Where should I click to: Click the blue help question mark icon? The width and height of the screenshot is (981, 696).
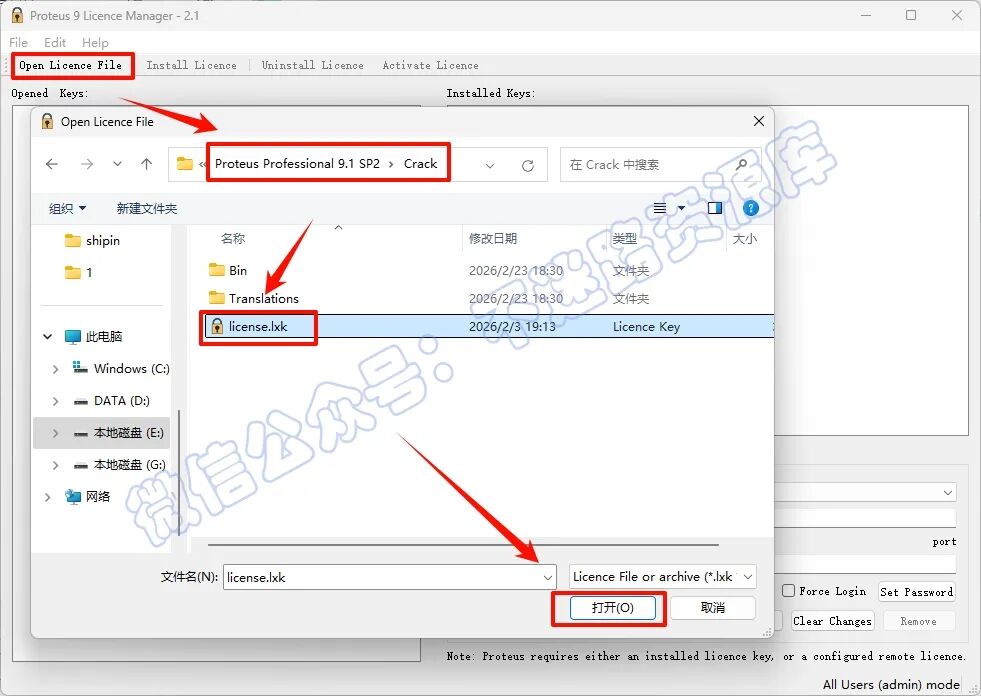[x=751, y=208]
